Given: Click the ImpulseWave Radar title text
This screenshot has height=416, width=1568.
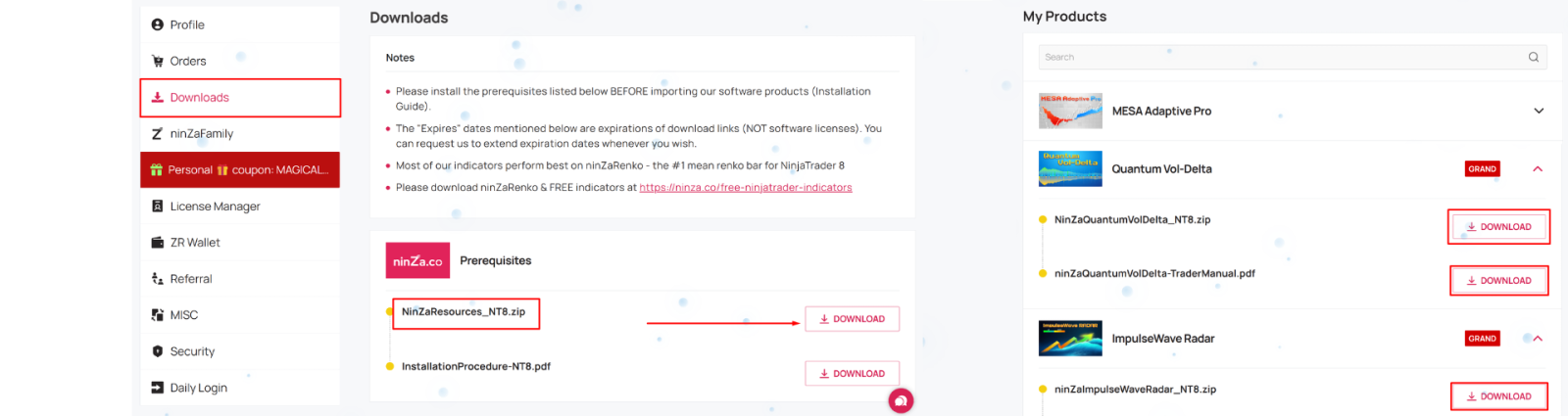Looking at the screenshot, I should (1163, 339).
